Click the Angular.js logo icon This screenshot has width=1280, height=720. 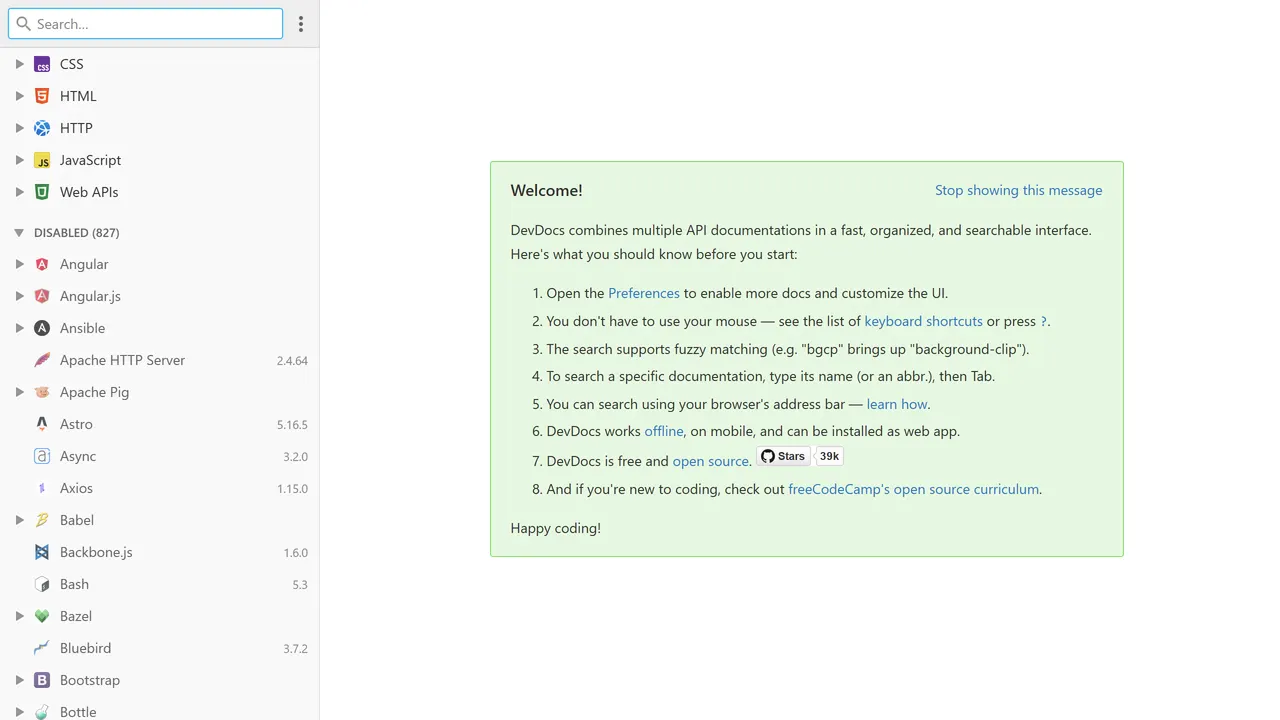click(42, 296)
